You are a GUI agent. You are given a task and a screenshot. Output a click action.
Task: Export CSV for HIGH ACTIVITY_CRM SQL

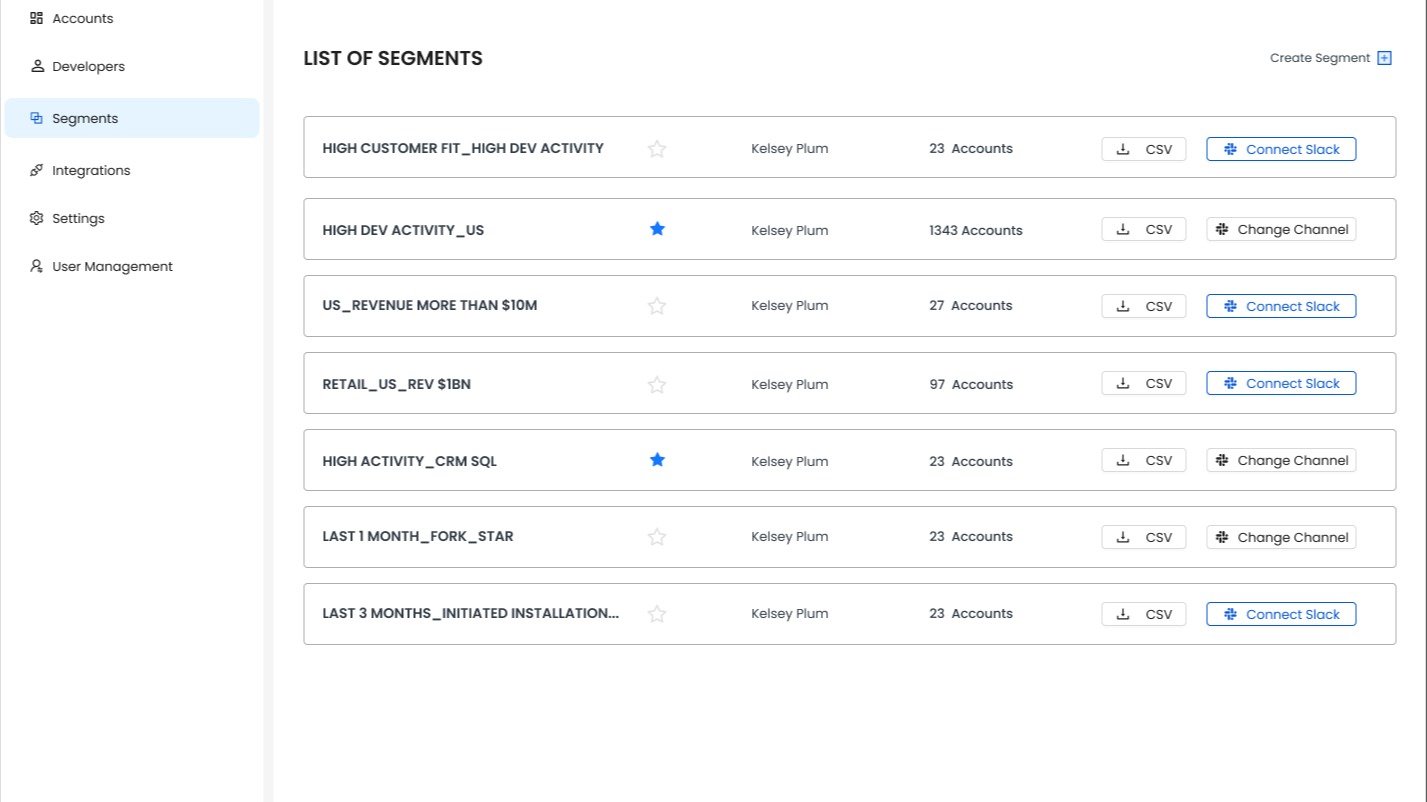(1144, 460)
